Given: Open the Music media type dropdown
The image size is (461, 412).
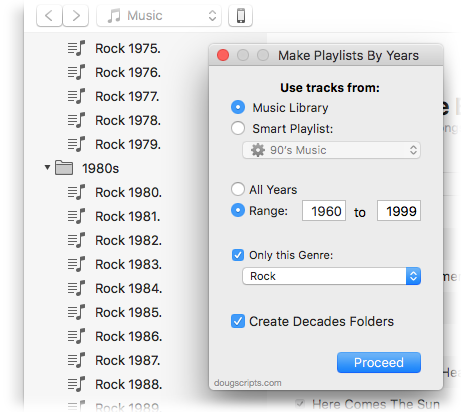Looking at the screenshot, I should coord(159,16).
